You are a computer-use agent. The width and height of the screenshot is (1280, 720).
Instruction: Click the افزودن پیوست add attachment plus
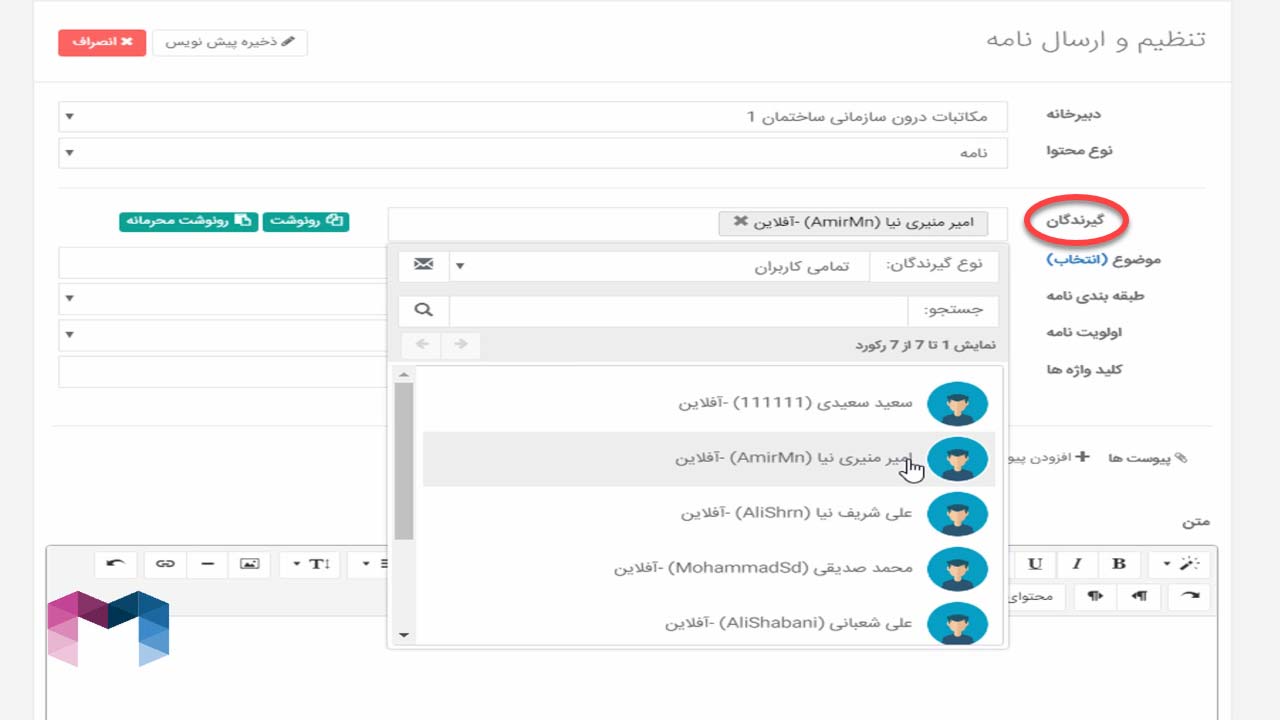coord(1082,457)
